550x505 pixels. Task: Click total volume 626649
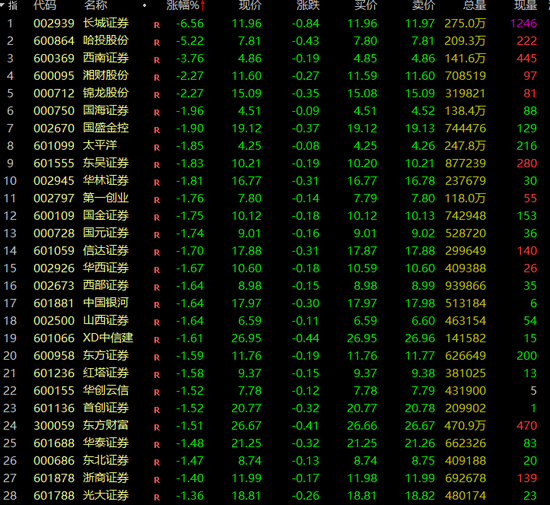coord(465,356)
